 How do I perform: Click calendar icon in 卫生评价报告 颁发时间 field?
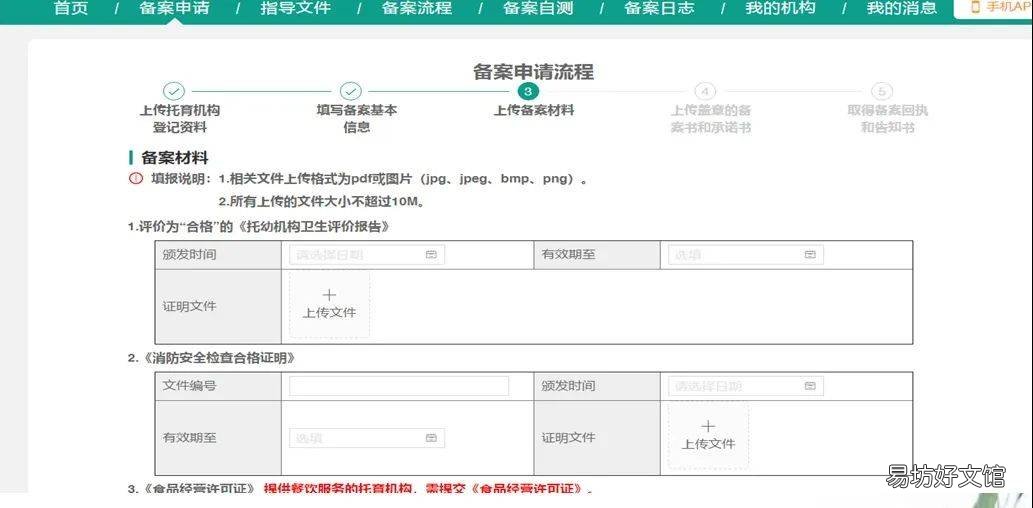431,255
